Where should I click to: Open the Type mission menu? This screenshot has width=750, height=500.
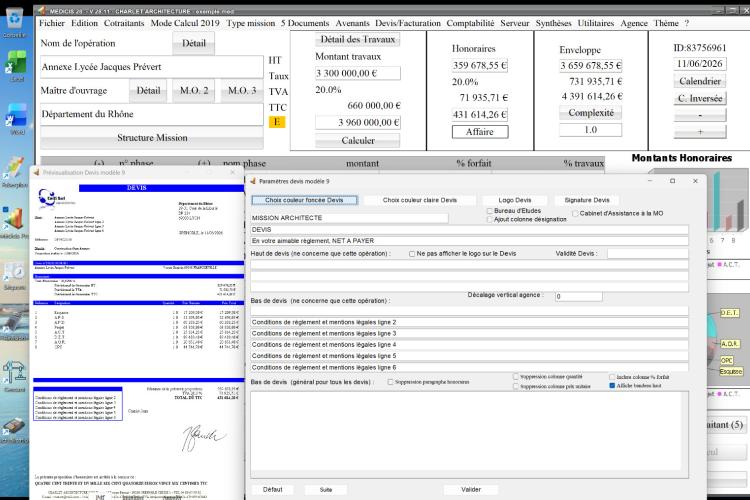click(x=251, y=23)
